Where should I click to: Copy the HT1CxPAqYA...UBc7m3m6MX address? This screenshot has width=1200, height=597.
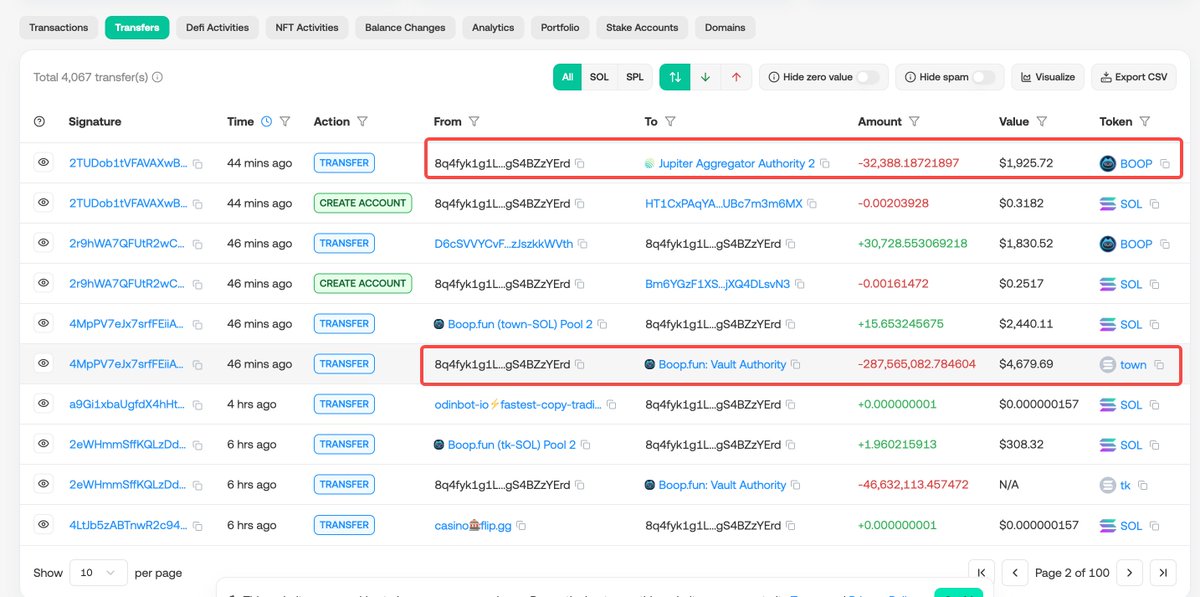(x=812, y=203)
